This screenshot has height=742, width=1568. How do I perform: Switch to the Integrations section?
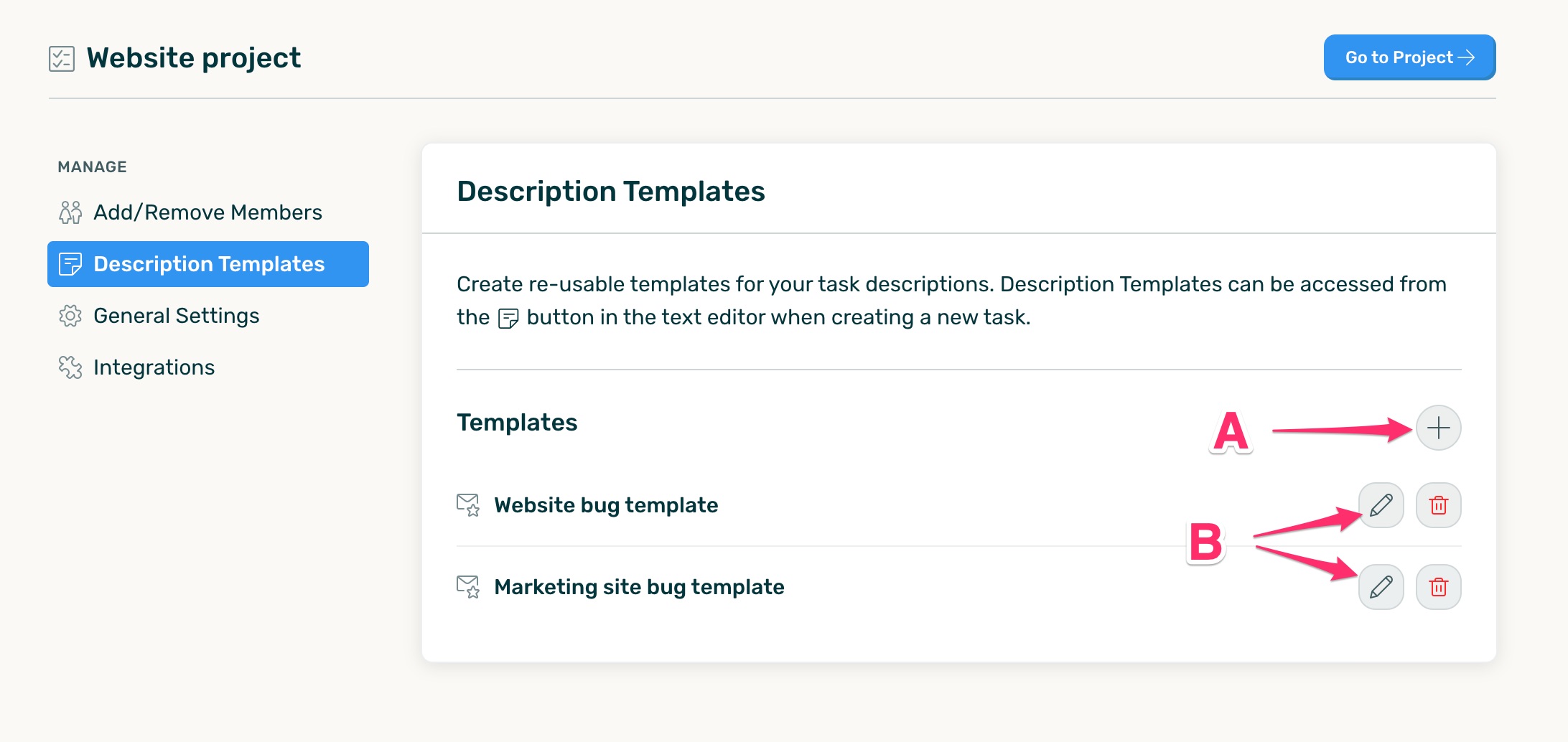click(x=154, y=367)
